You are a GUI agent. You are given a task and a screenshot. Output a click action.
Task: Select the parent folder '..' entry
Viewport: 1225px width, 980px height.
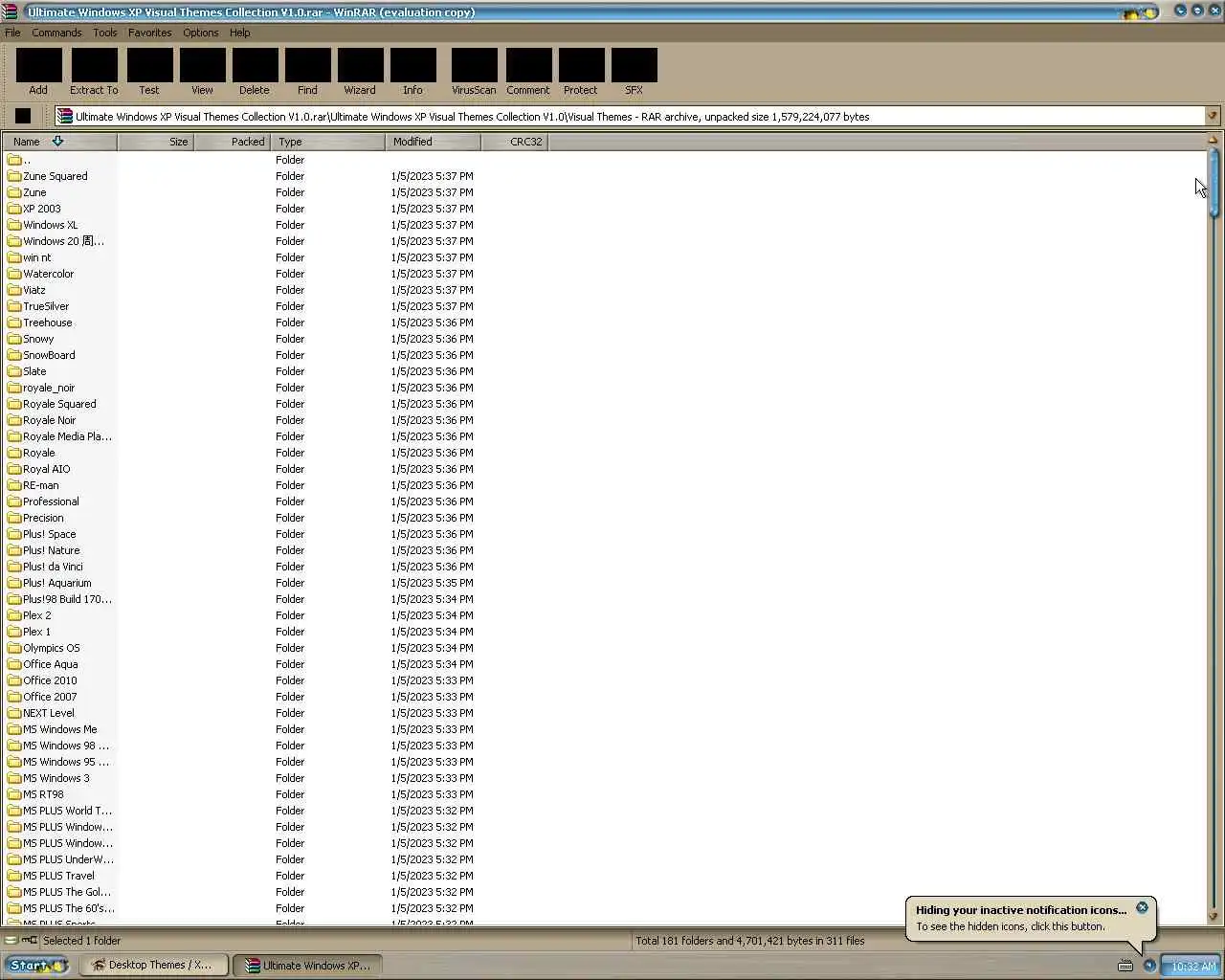[19, 160]
